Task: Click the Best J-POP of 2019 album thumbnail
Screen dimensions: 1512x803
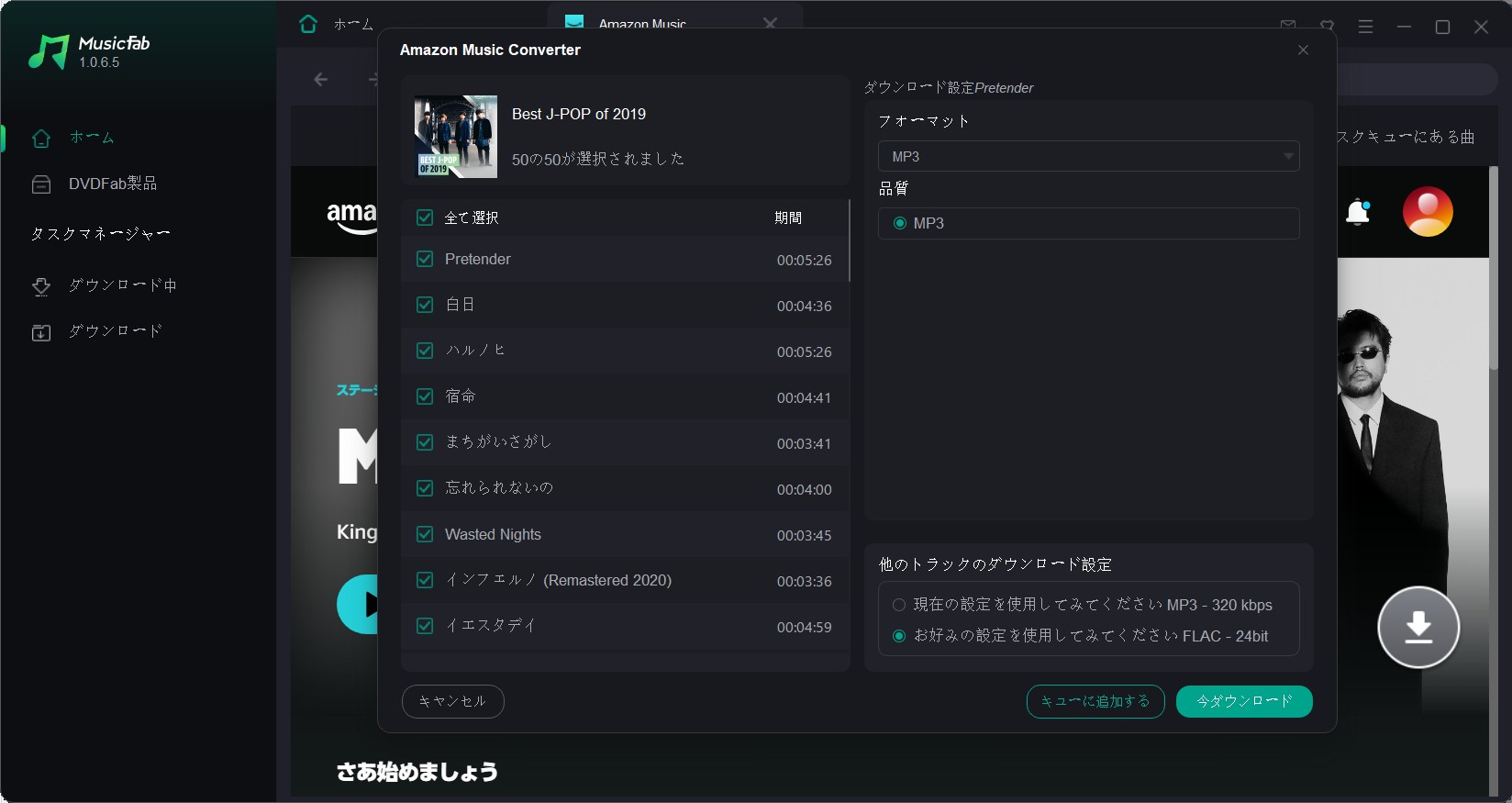Action: click(x=456, y=137)
